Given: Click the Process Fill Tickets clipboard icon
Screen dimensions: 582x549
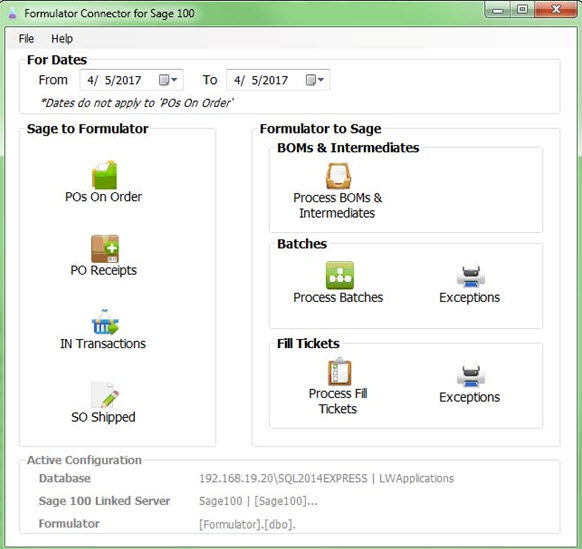Looking at the screenshot, I should (340, 372).
